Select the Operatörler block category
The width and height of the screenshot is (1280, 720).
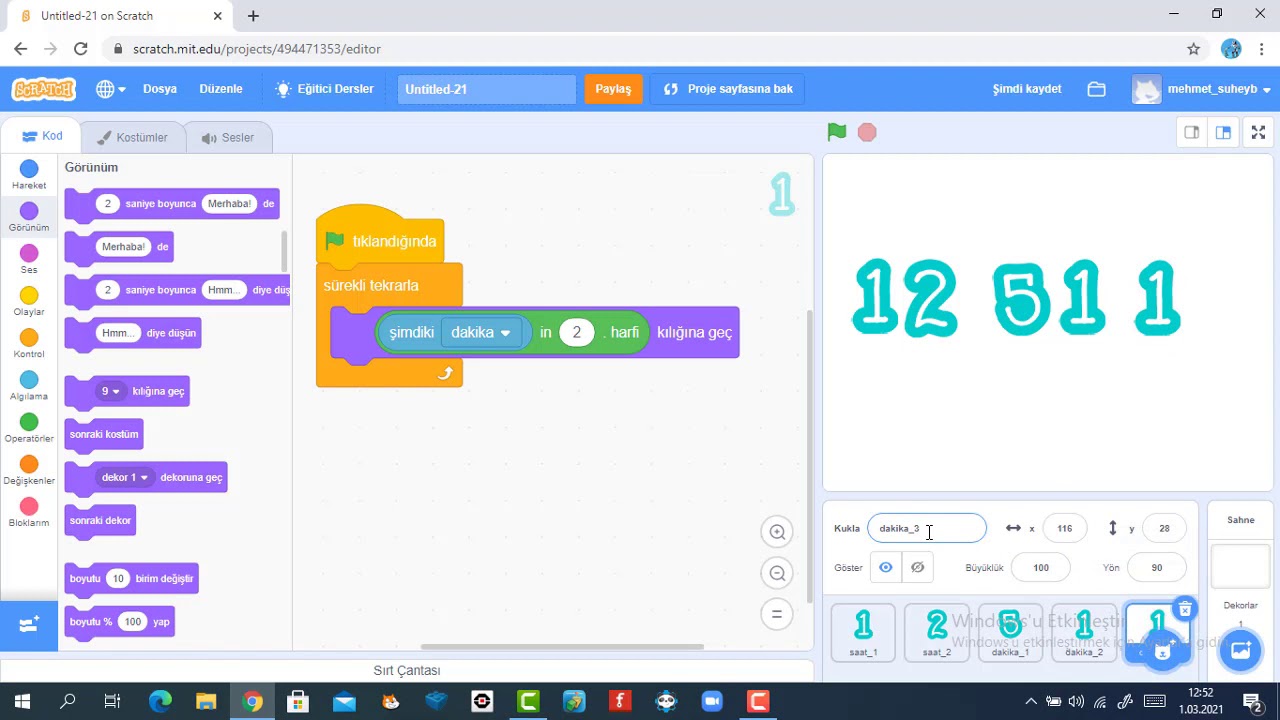(29, 428)
